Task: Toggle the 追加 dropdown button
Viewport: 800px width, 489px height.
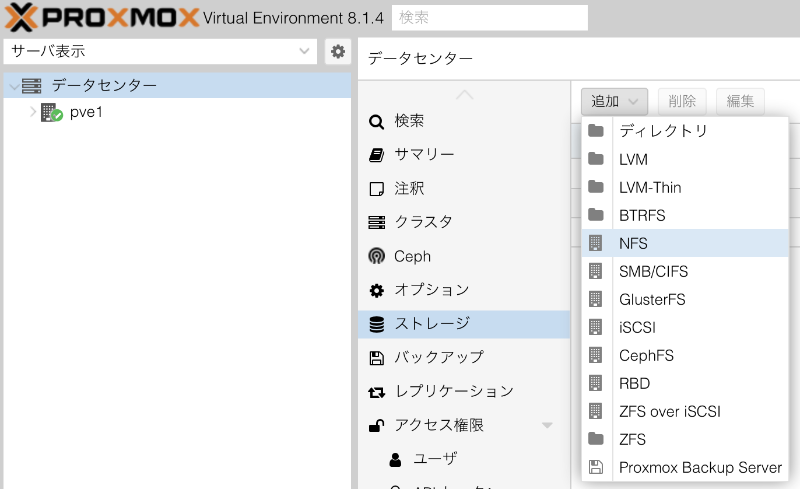Action: (x=614, y=101)
